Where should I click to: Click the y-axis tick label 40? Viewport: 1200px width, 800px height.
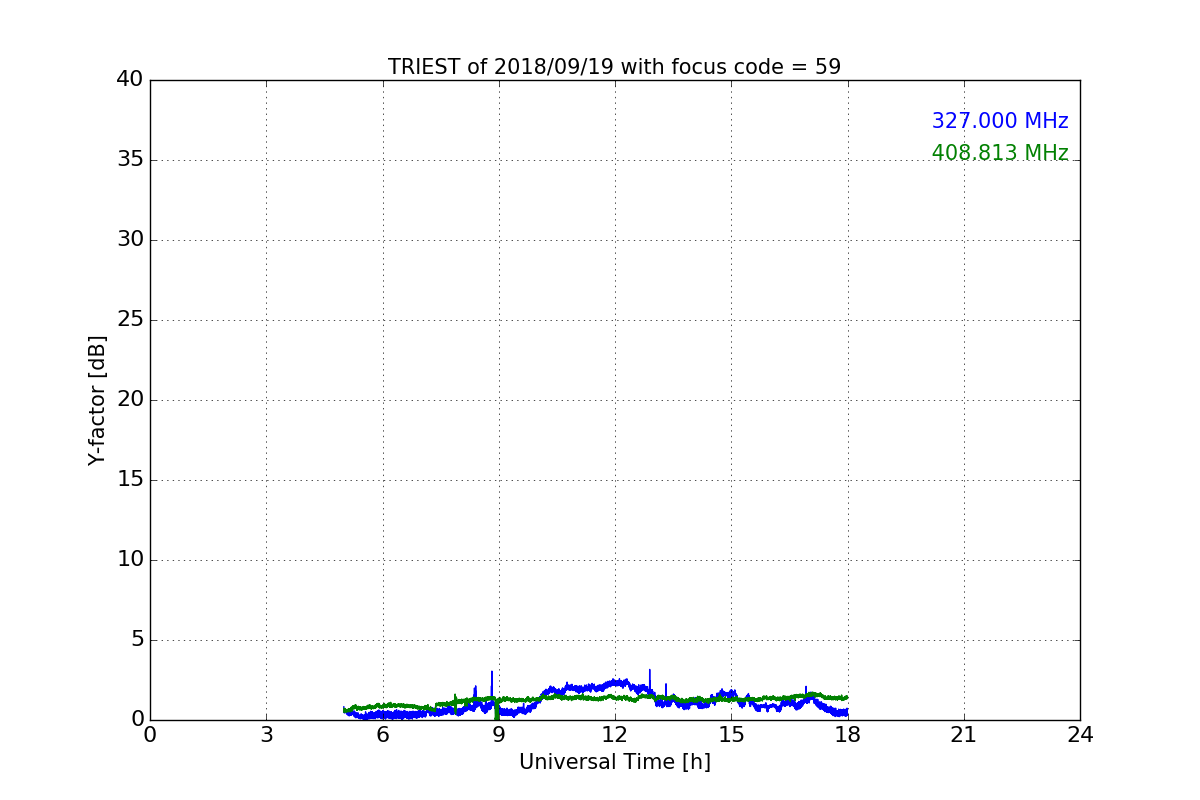pos(130,80)
